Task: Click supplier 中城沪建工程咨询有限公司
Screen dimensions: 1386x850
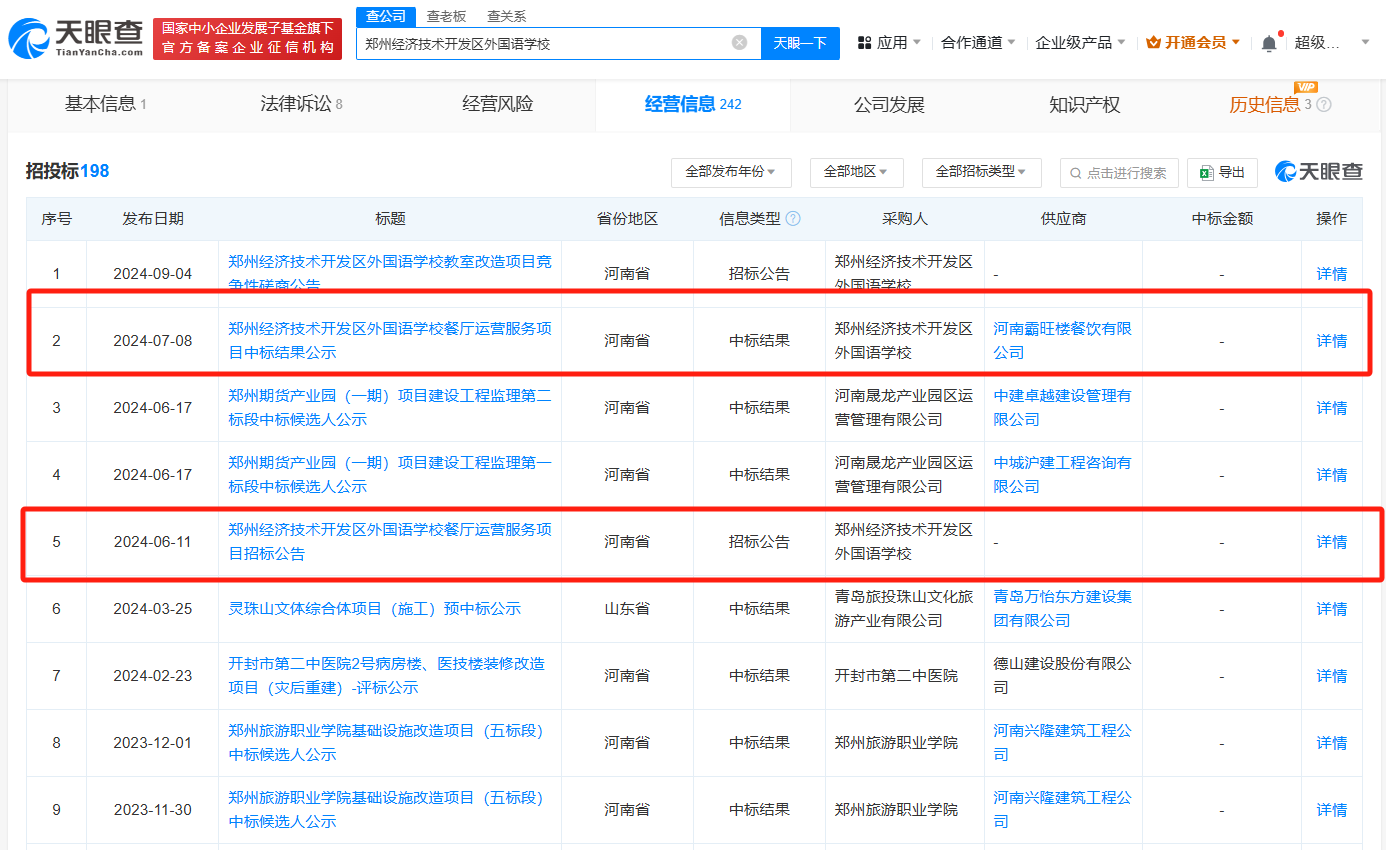Action: (1063, 474)
